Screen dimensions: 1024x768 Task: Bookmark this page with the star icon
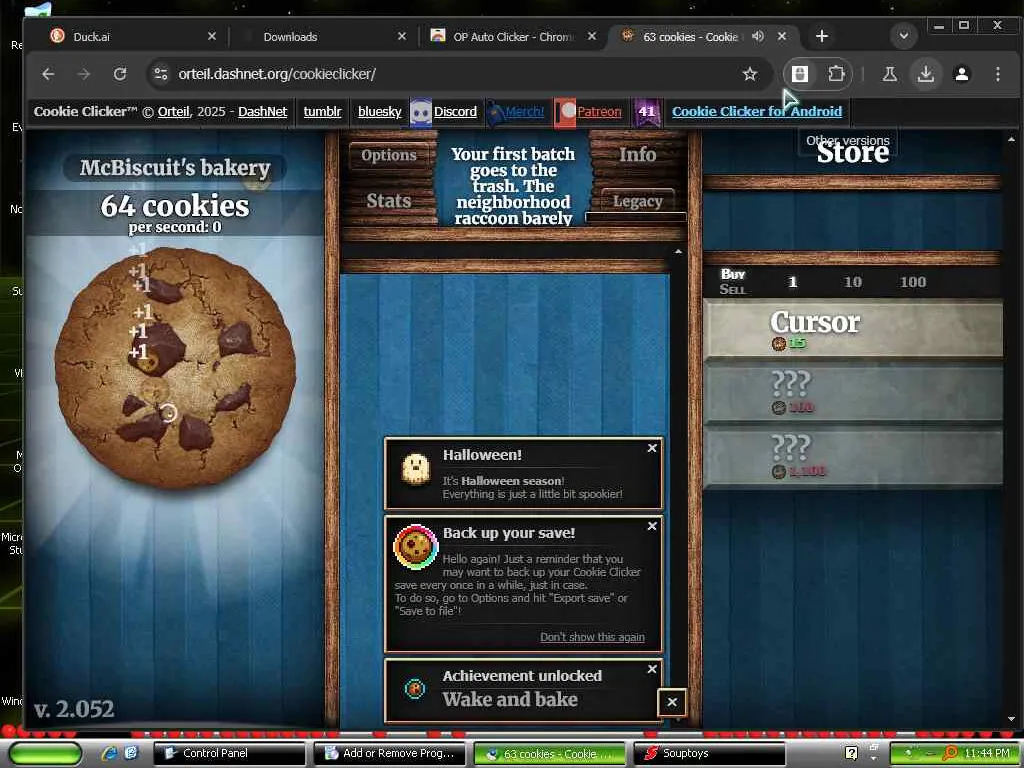[x=750, y=74]
